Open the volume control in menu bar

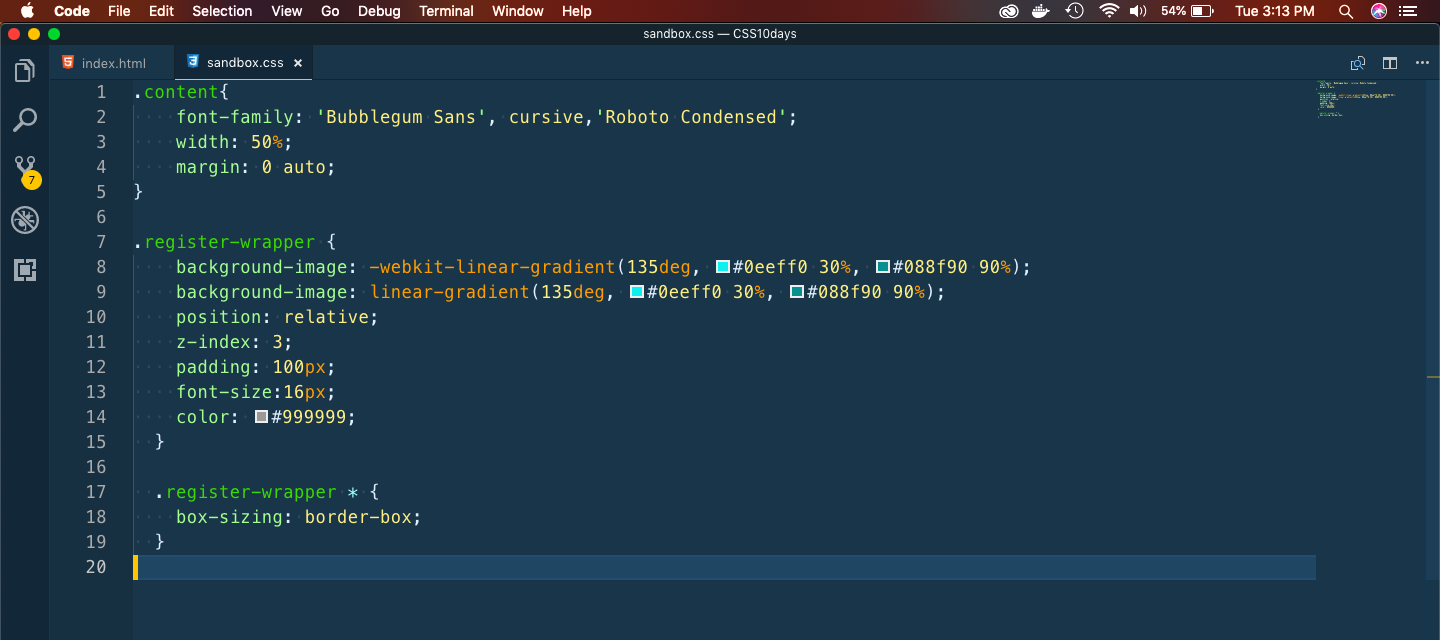1138,11
